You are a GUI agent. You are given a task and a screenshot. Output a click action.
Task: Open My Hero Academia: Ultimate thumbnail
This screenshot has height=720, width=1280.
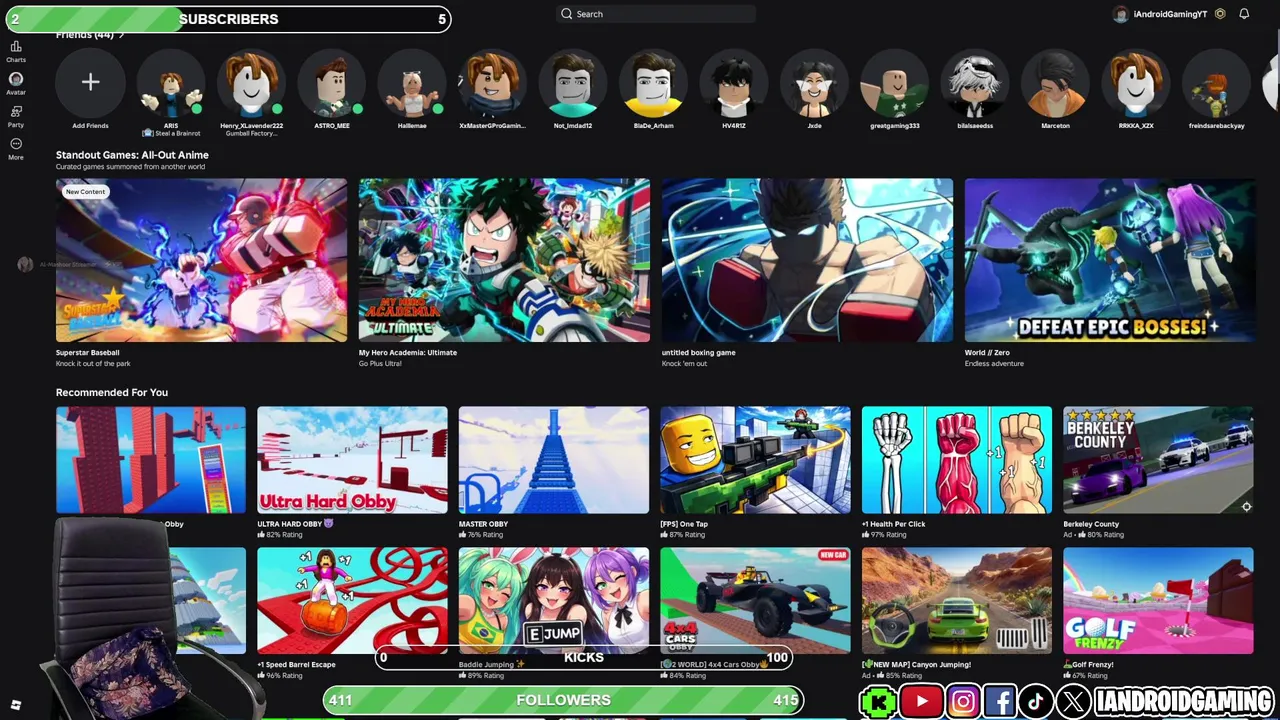[x=504, y=260]
